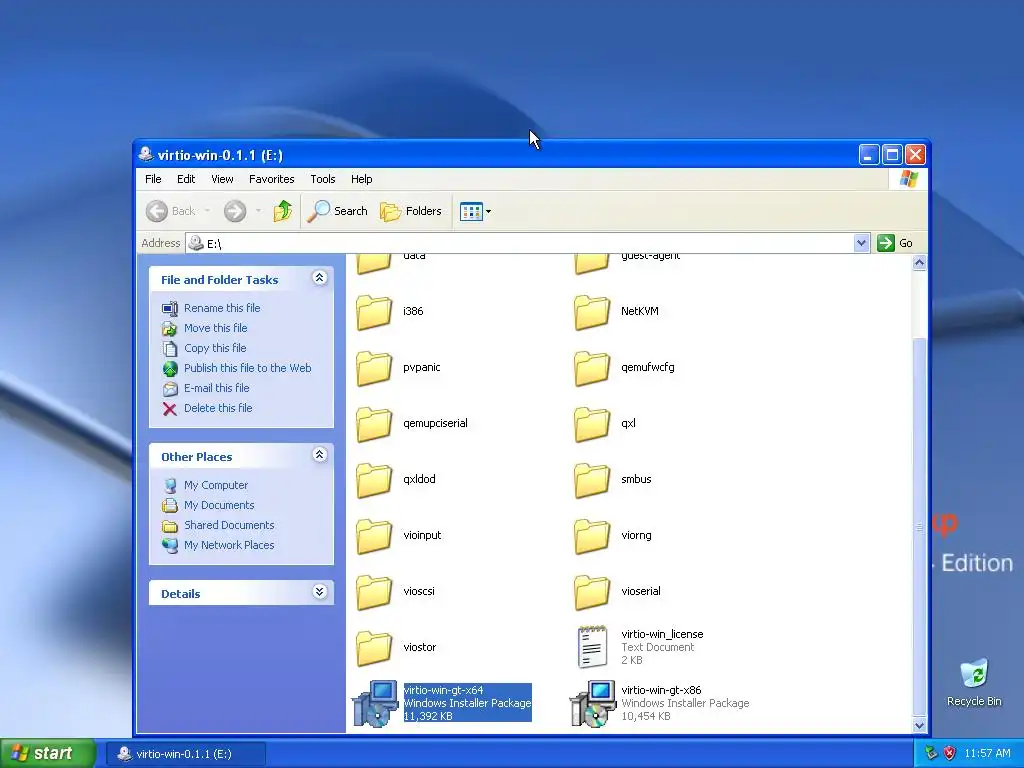Maximize the virtio-win-0.1.1 window
This screenshot has width=1024, height=768.
891,155
